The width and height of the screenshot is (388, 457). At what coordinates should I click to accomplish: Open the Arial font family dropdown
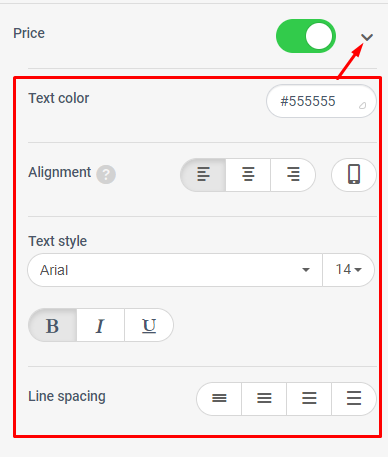pyautogui.click(x=175, y=270)
